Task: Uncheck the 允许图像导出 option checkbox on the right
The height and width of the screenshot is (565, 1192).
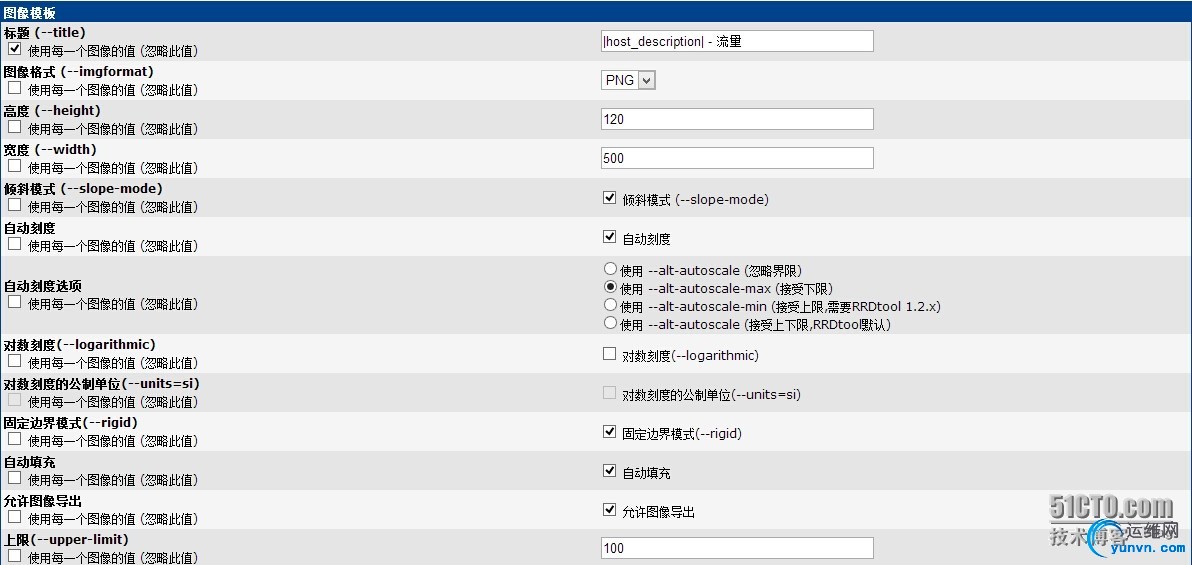Action: tap(609, 509)
